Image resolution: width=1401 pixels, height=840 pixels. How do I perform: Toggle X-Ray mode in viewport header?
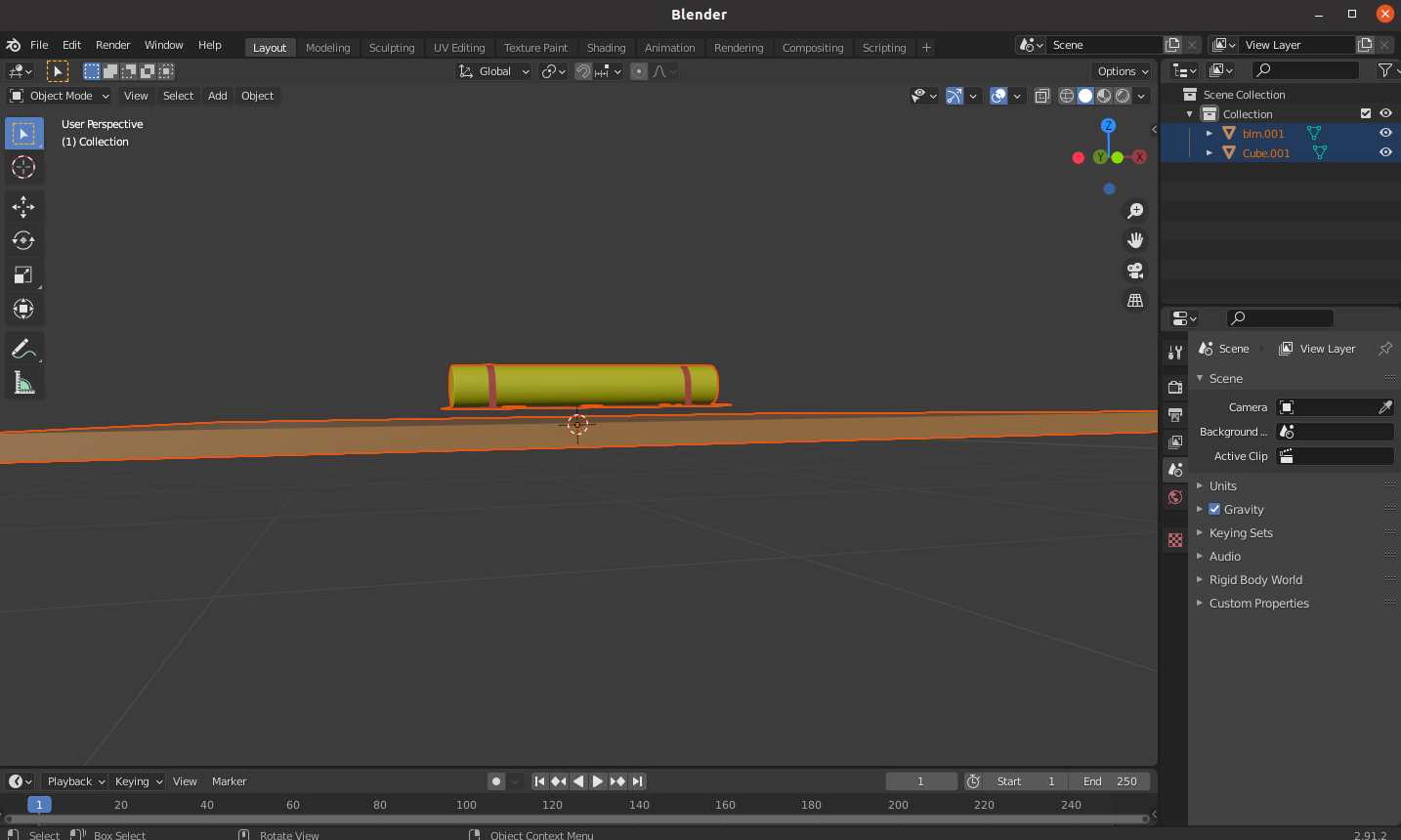[x=1041, y=96]
